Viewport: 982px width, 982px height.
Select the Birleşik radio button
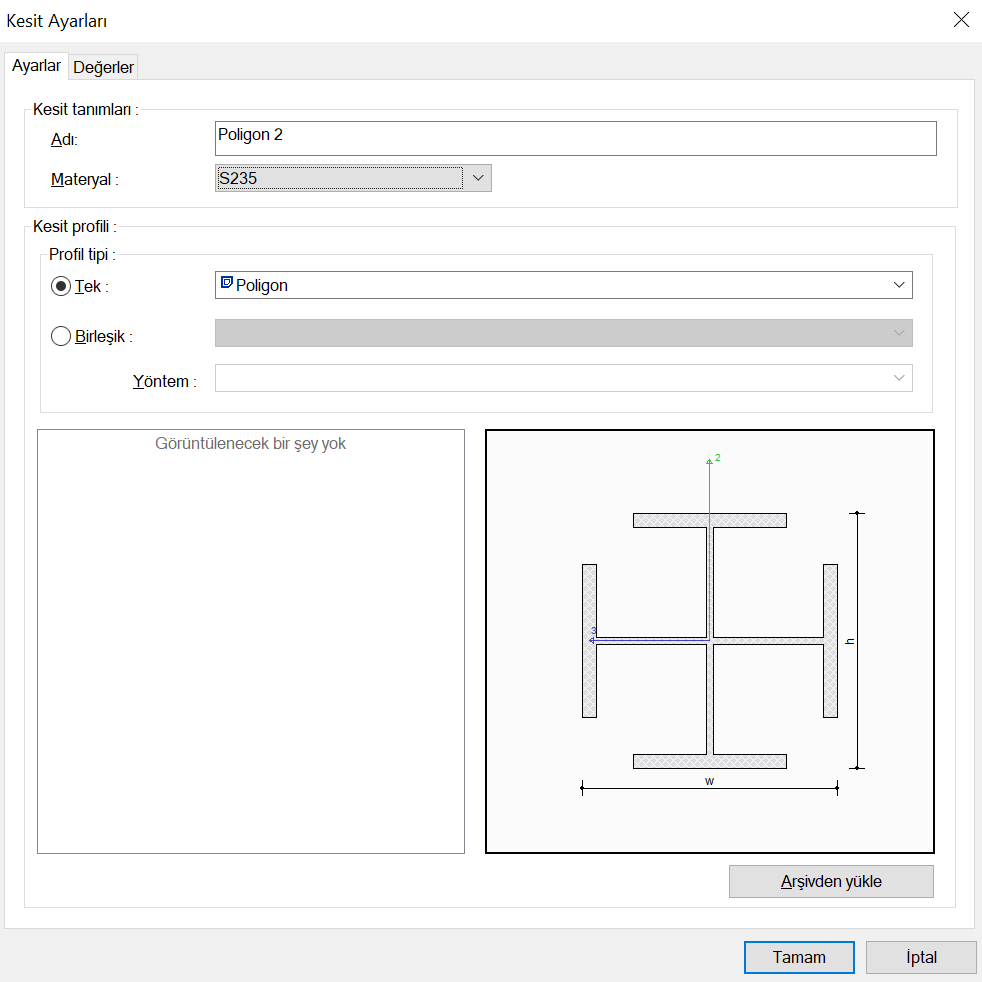pyautogui.click(x=61, y=336)
